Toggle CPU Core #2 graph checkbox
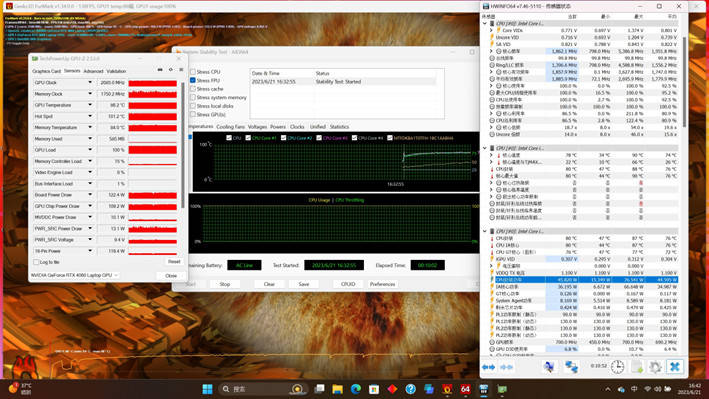 (x=284, y=138)
